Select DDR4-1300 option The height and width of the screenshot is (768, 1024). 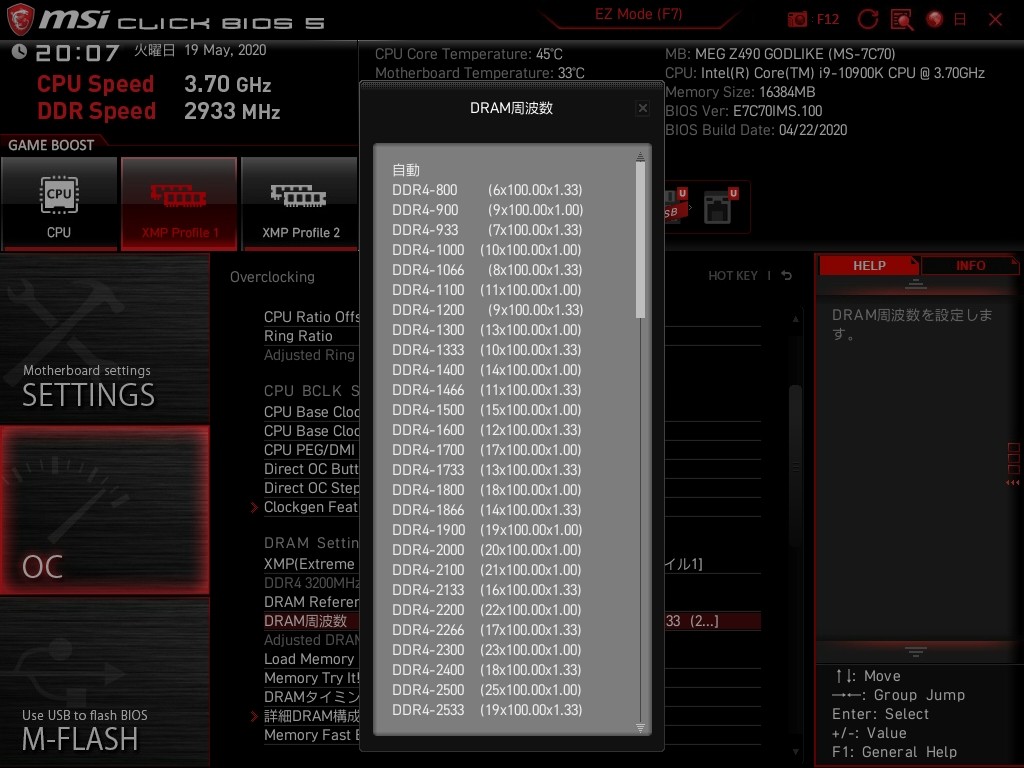point(487,330)
